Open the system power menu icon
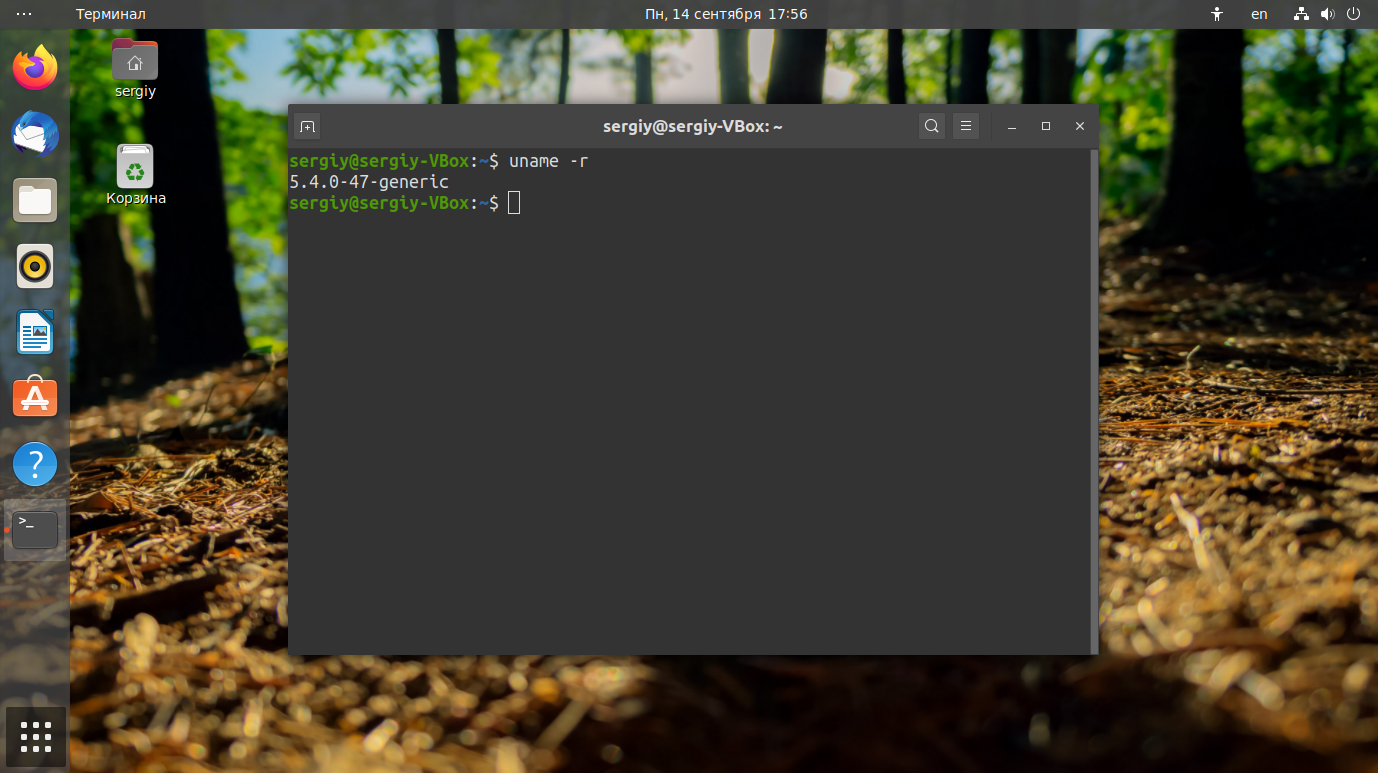Viewport: 1378px width, 773px height. pyautogui.click(x=1354, y=14)
